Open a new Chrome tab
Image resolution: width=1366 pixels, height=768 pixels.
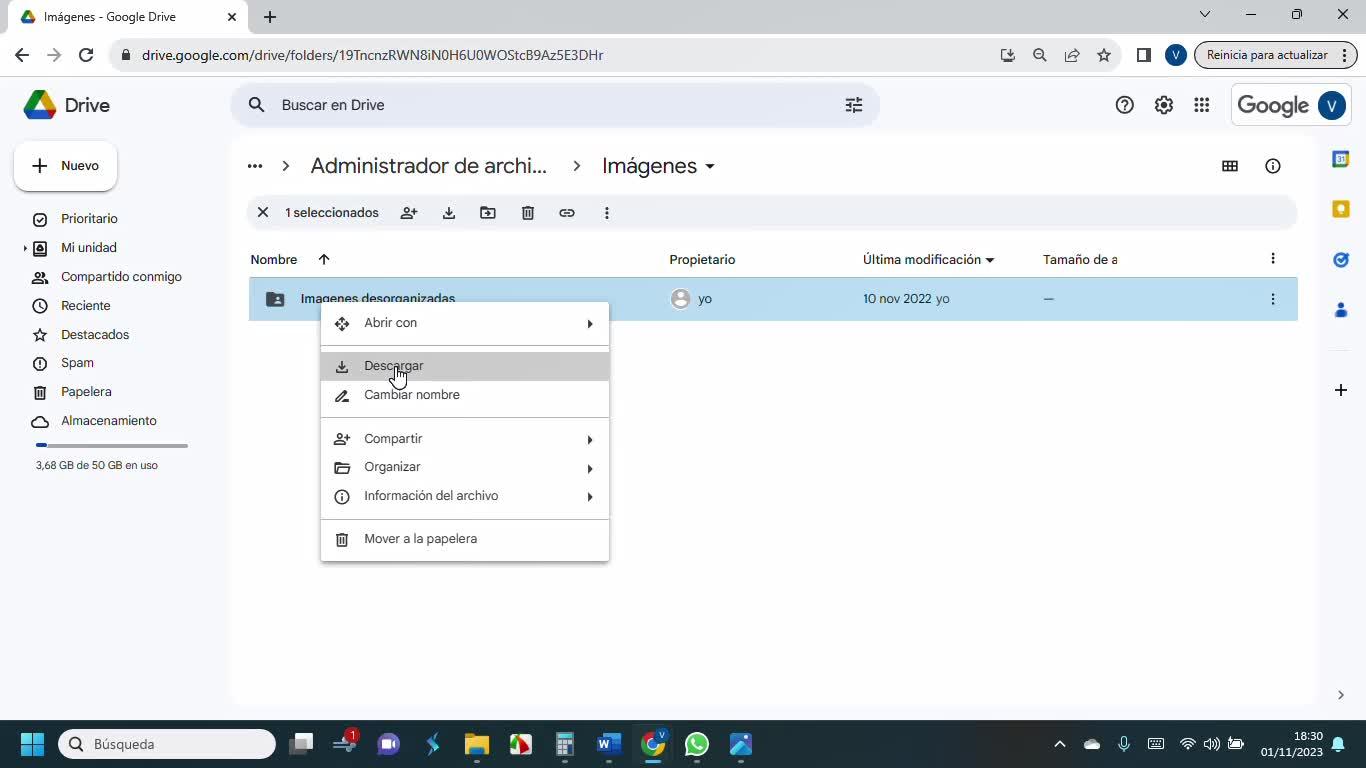point(270,17)
